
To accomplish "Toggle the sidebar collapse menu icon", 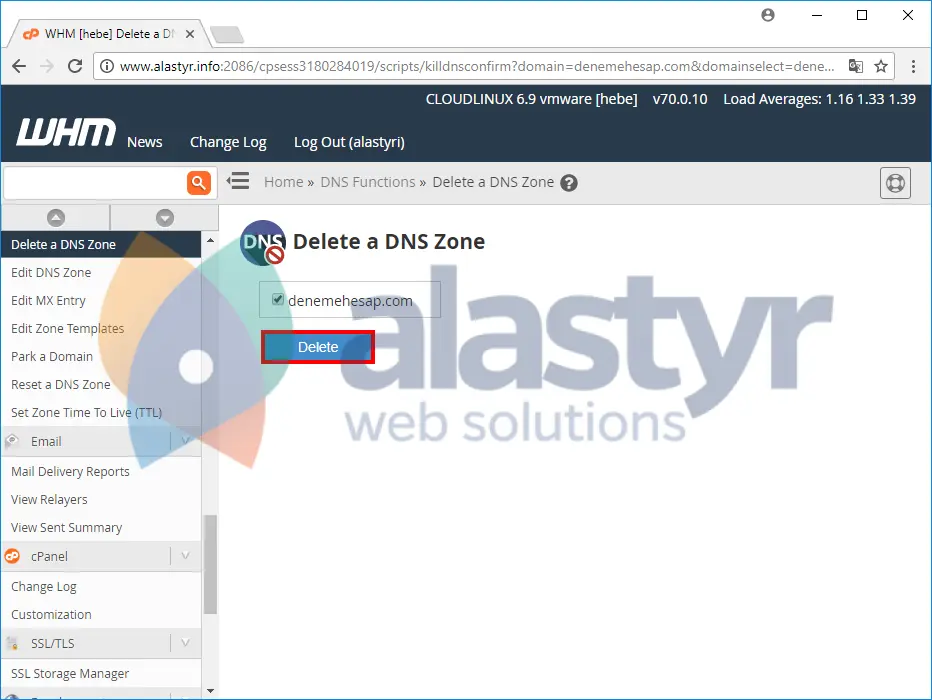I will pos(238,181).
